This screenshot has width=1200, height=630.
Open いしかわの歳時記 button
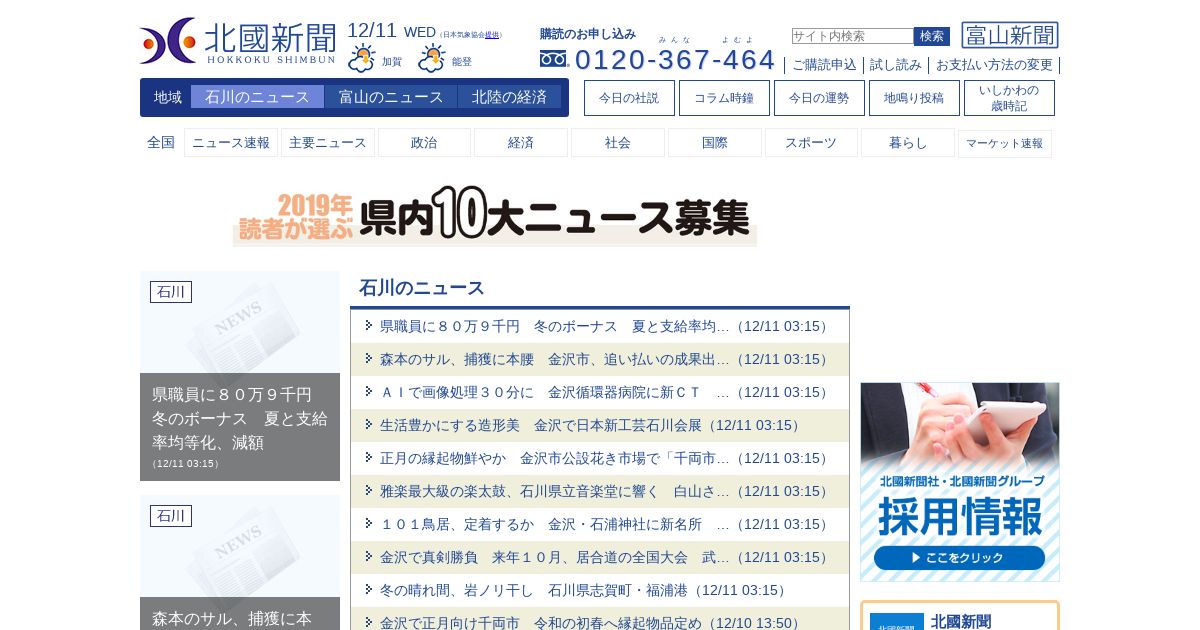tap(1009, 98)
